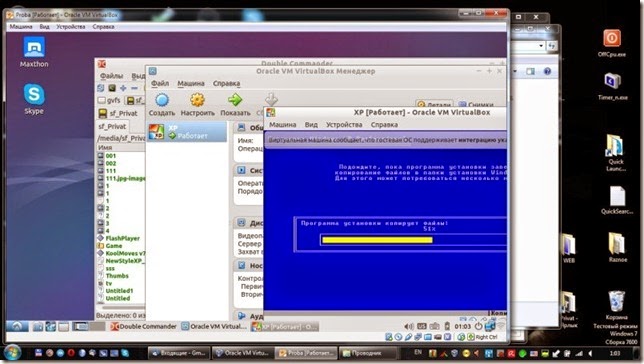Select XP Работает machine in VirtualBox list
The height and width of the screenshot is (364, 644).
click(187, 132)
